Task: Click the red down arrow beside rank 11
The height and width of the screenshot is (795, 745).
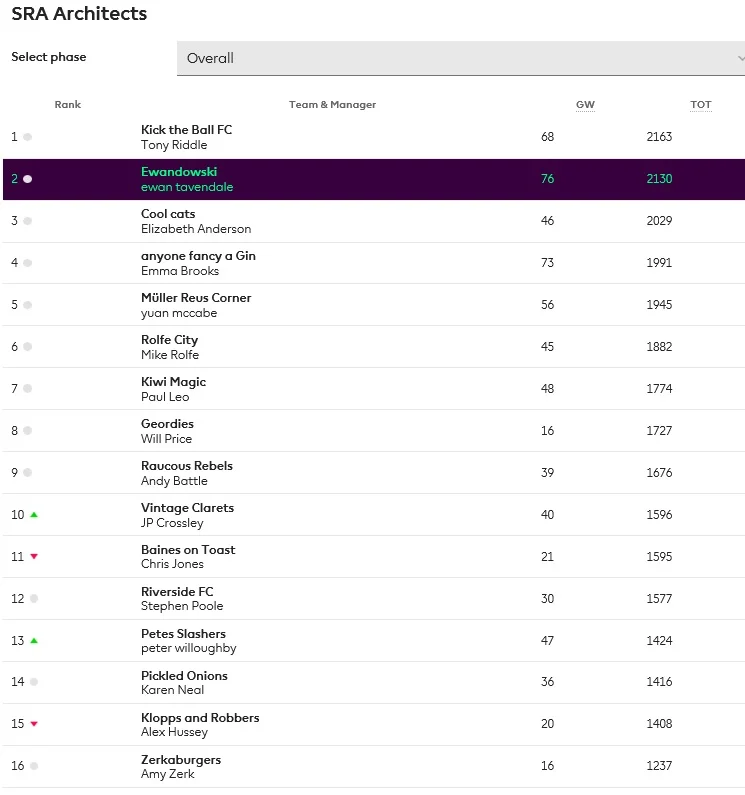Action: click(34, 557)
